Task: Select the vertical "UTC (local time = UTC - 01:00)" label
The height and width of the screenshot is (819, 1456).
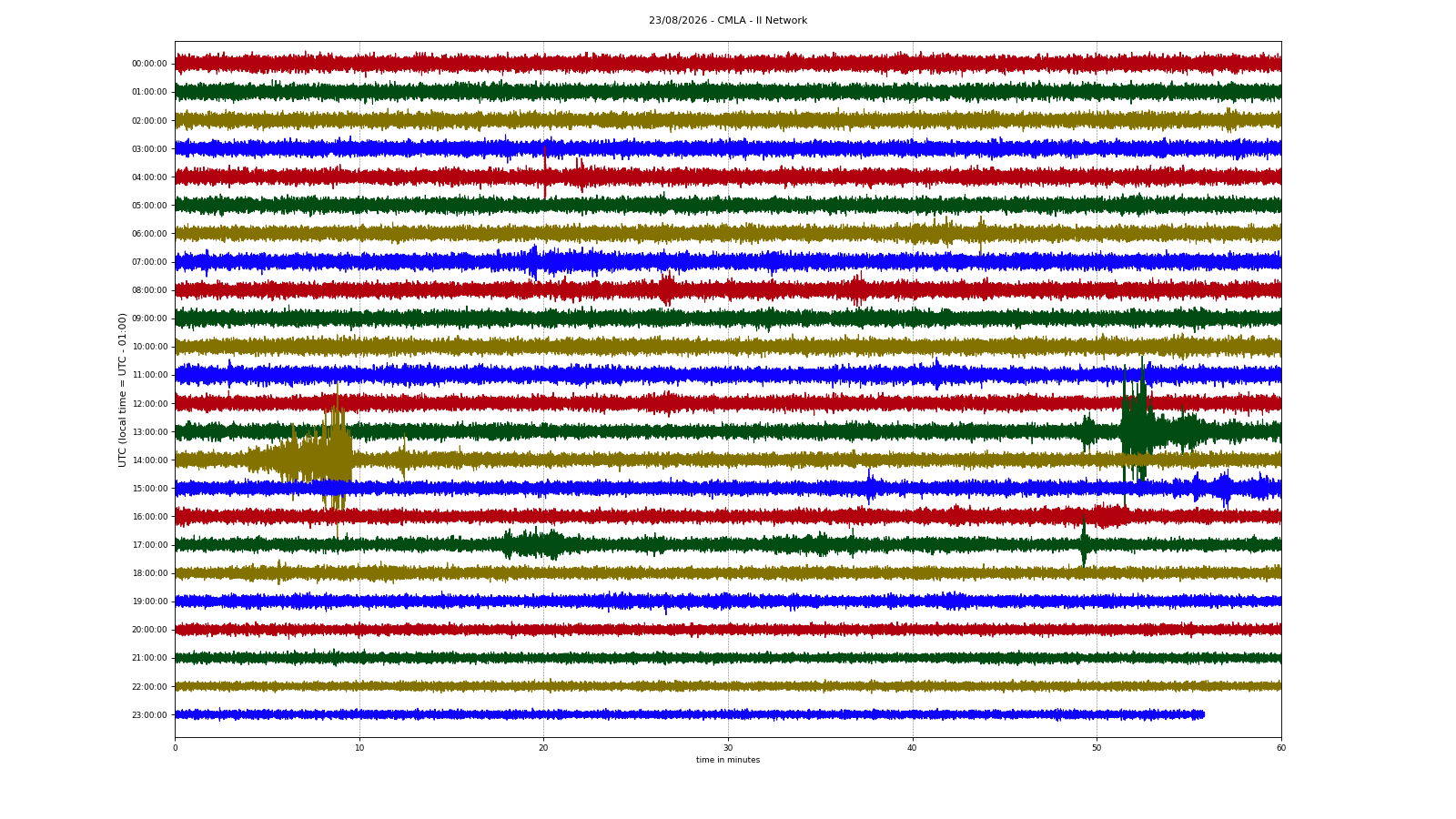Action: pos(122,389)
